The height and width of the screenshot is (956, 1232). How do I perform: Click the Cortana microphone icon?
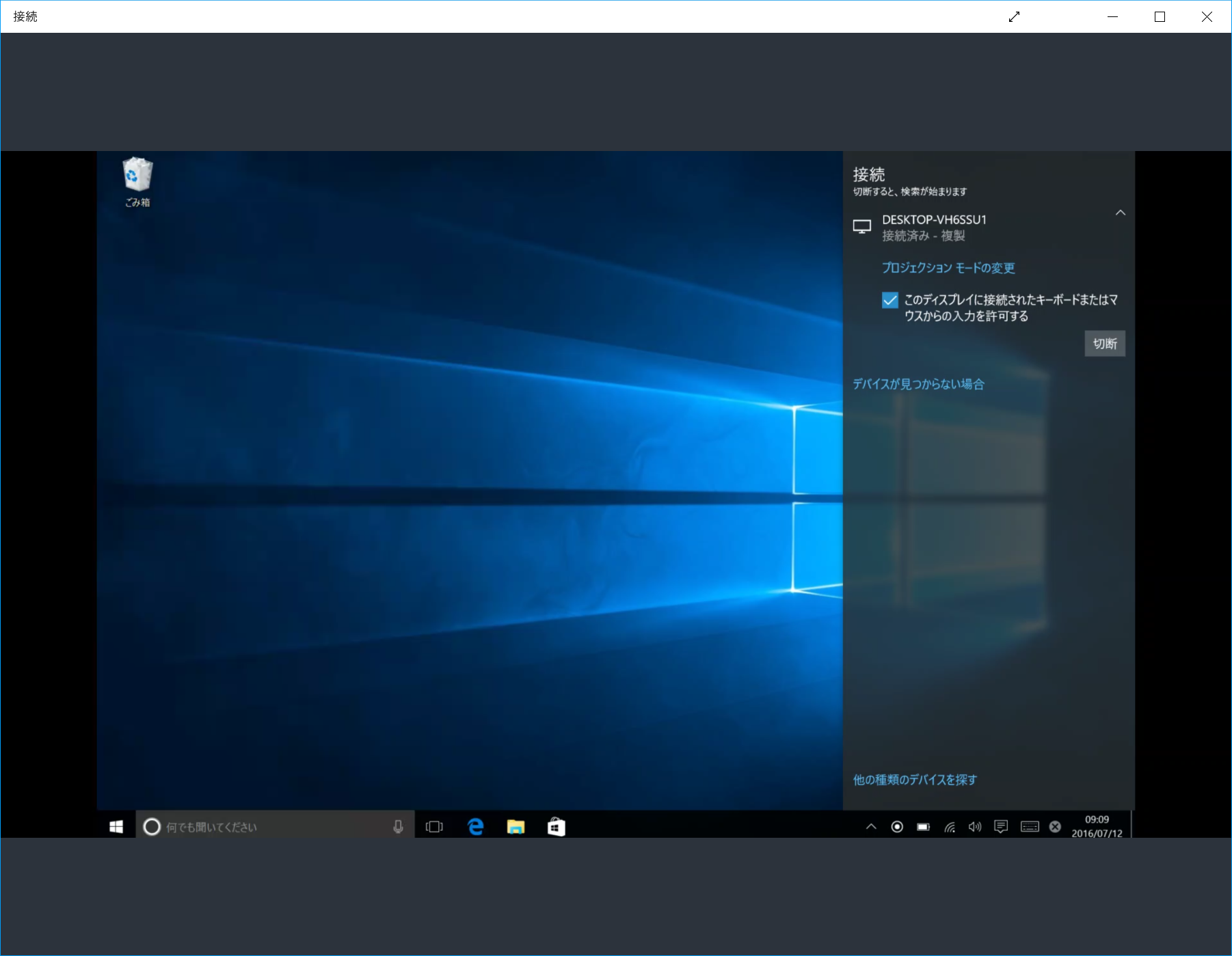(x=399, y=826)
